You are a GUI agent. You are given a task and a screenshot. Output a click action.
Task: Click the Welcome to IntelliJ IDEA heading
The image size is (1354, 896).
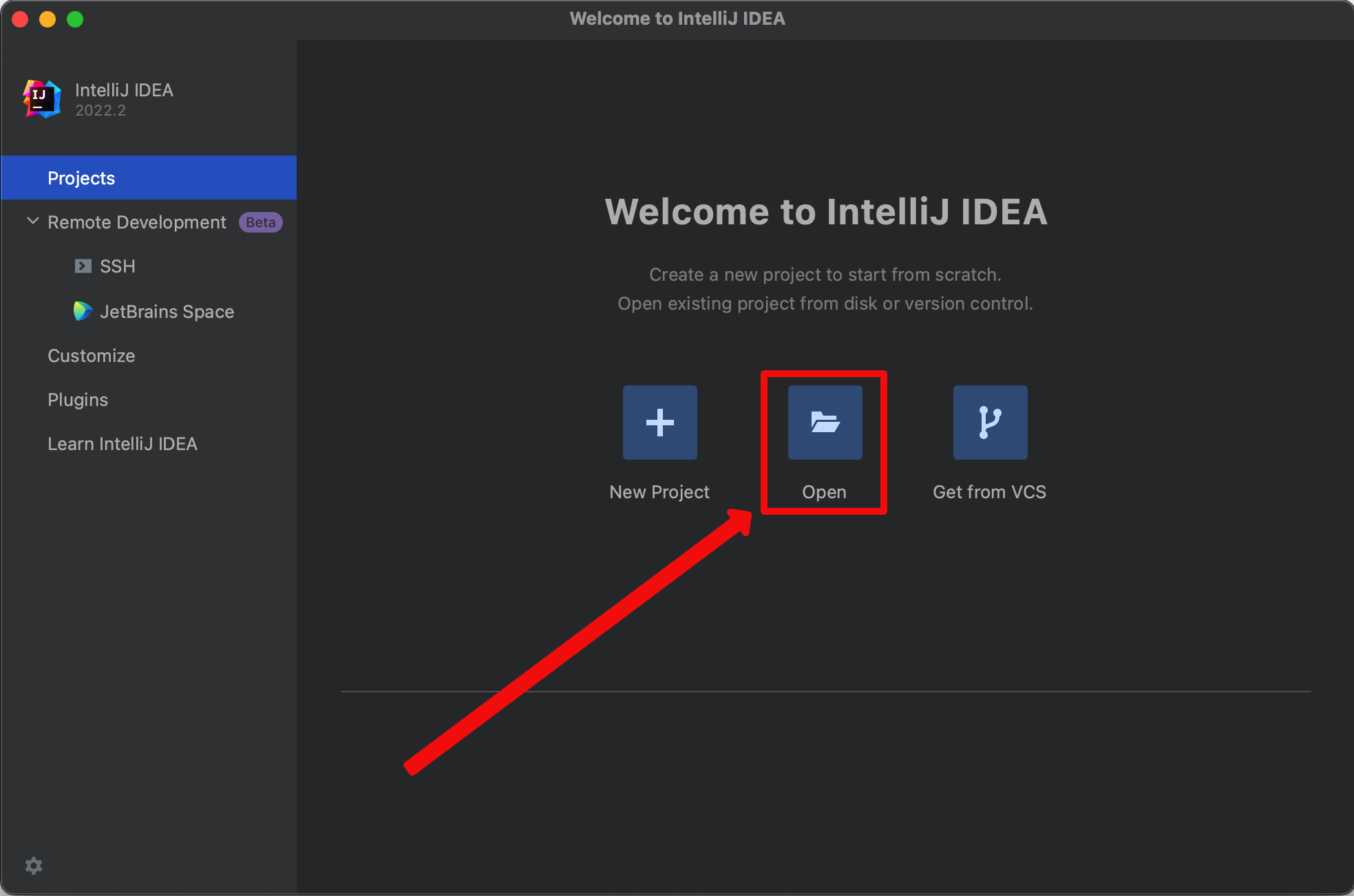coord(826,211)
